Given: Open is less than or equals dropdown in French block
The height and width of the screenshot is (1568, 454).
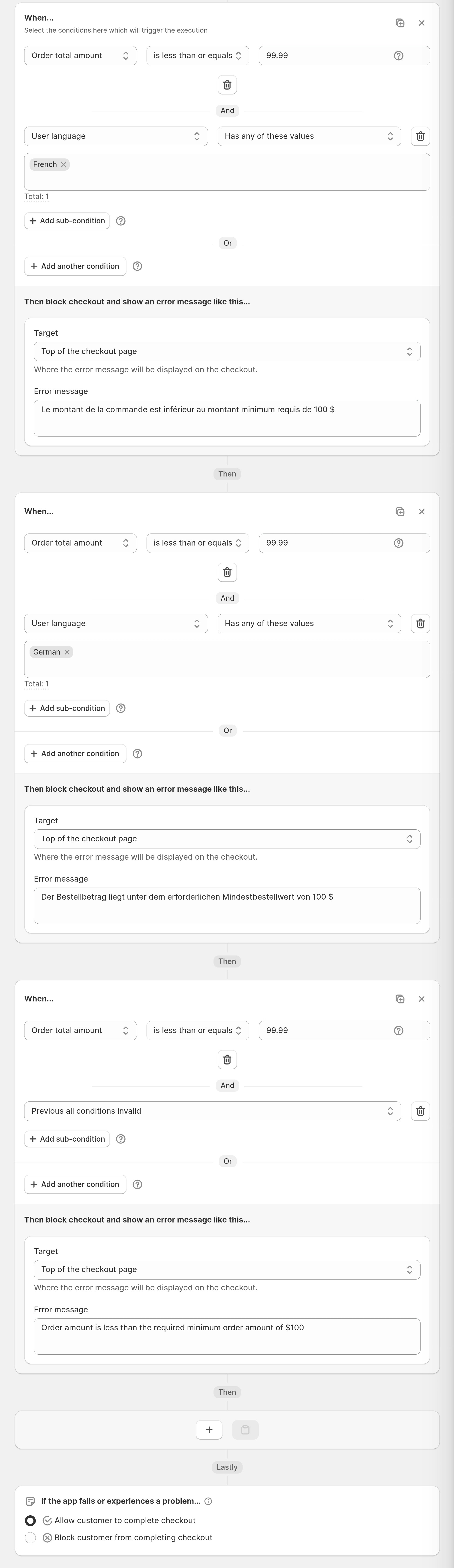Looking at the screenshot, I should (198, 55).
